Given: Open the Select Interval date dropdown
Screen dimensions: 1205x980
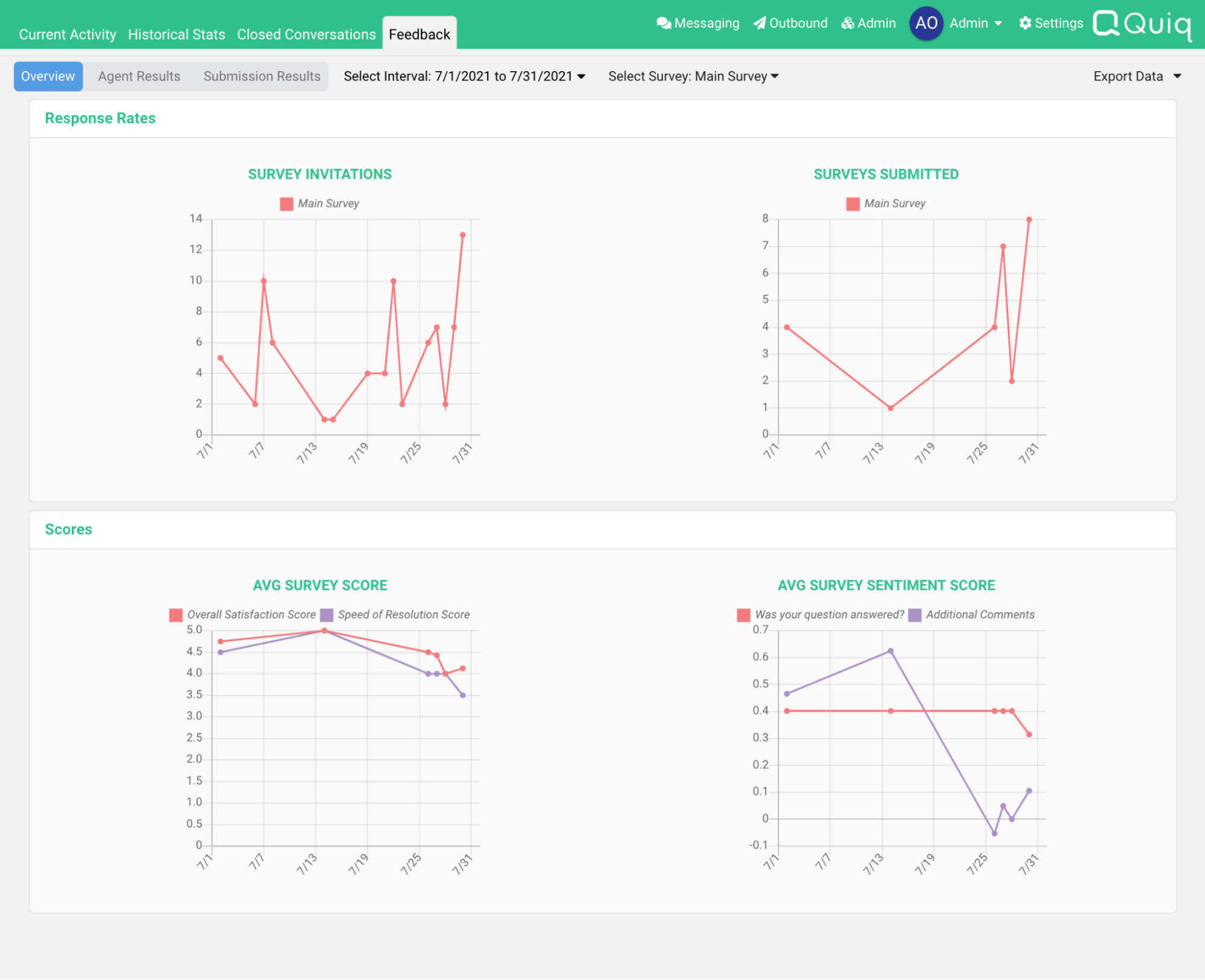Looking at the screenshot, I should [x=464, y=77].
